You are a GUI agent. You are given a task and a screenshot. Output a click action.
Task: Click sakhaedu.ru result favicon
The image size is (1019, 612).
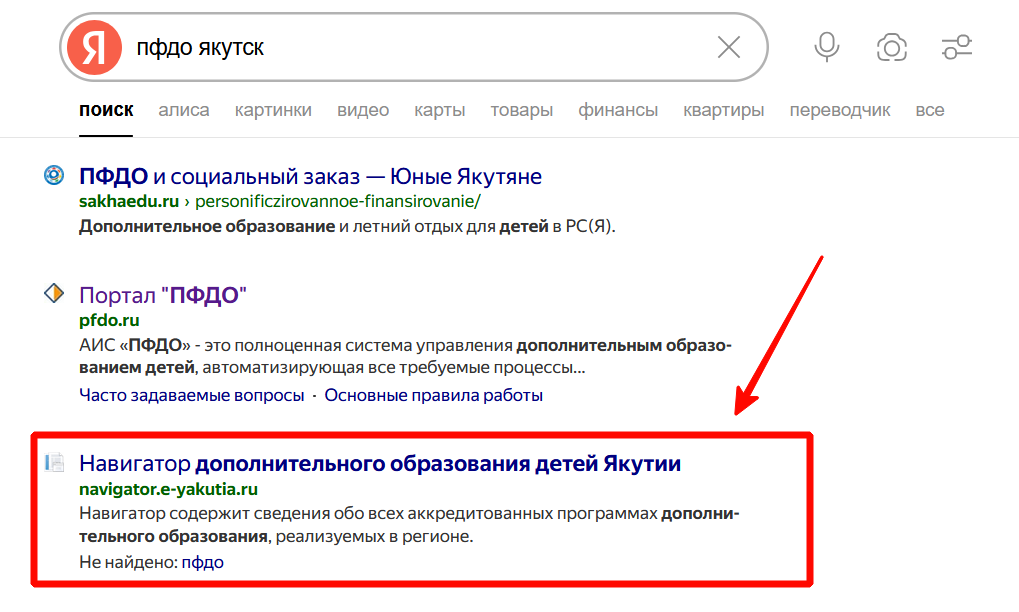[x=54, y=176]
